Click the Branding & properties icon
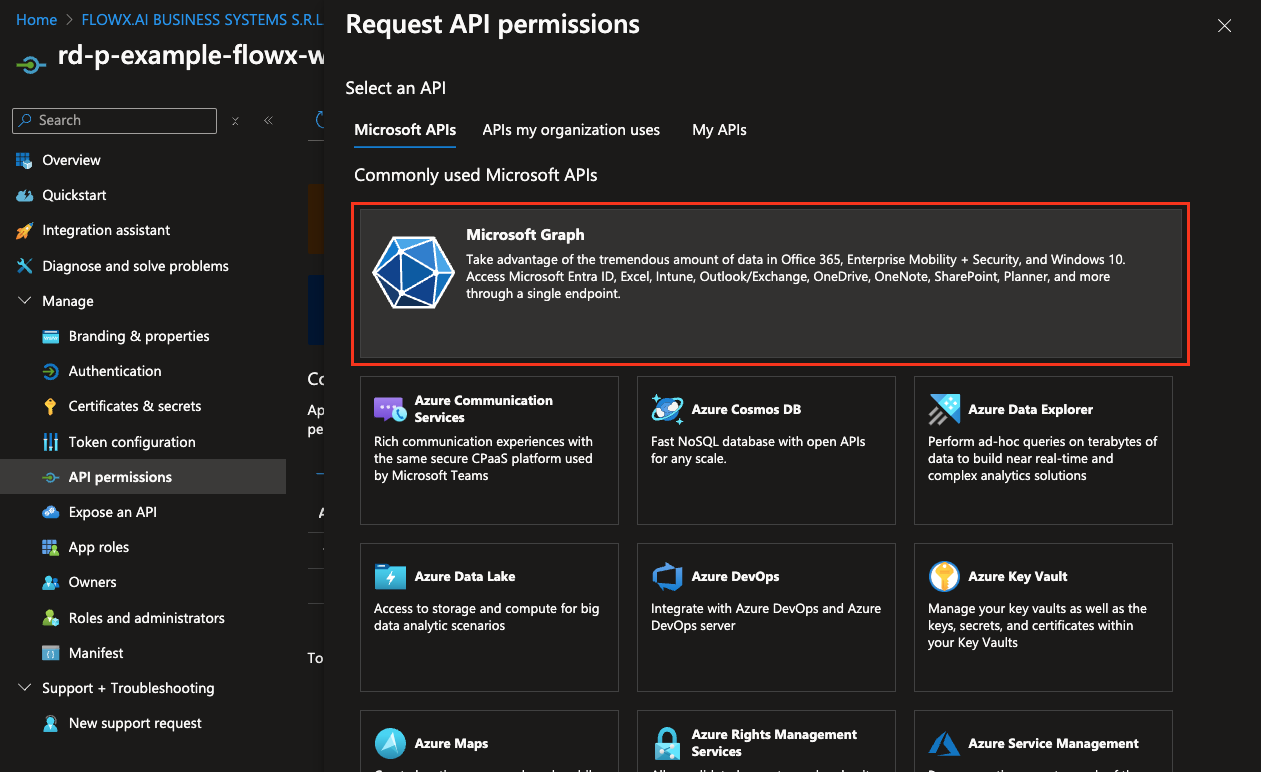The width and height of the screenshot is (1261, 772). point(50,336)
